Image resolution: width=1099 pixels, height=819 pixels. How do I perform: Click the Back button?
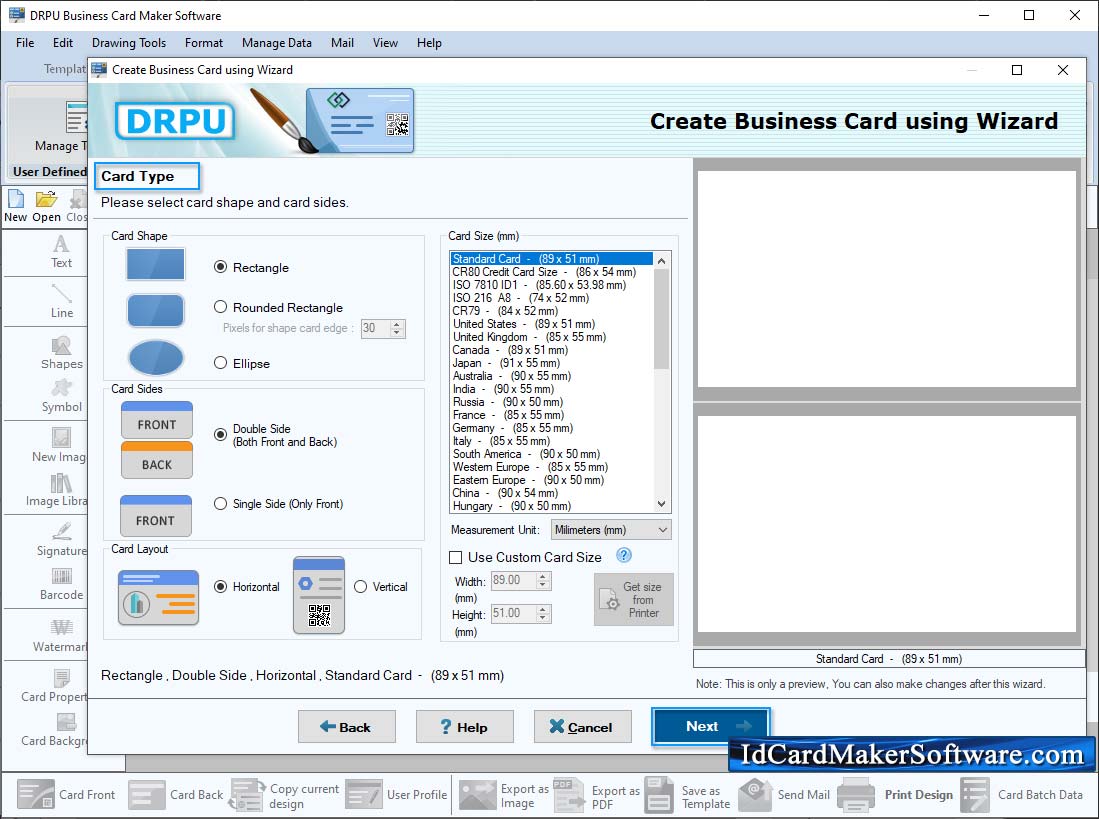point(346,727)
